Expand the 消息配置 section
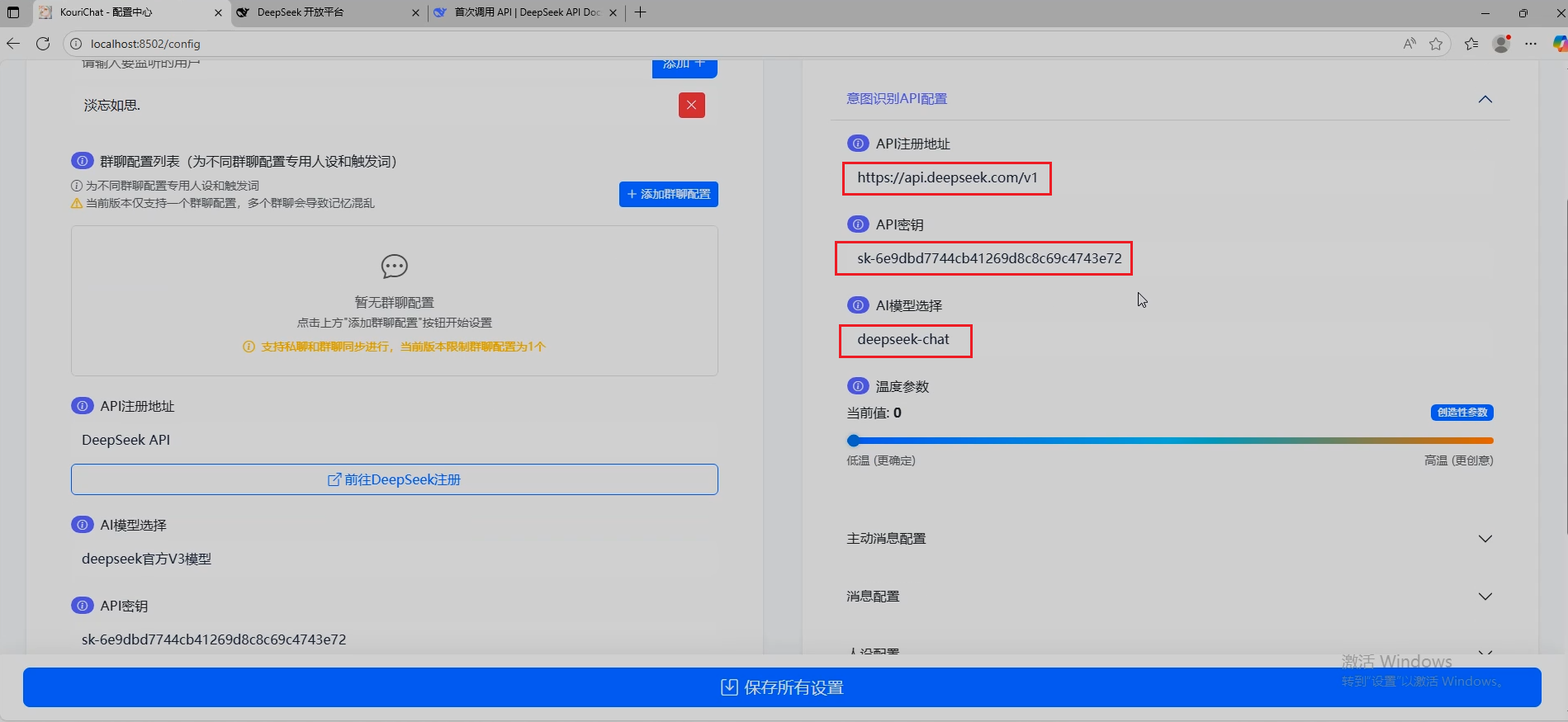The width and height of the screenshot is (1568, 722). [1485, 597]
